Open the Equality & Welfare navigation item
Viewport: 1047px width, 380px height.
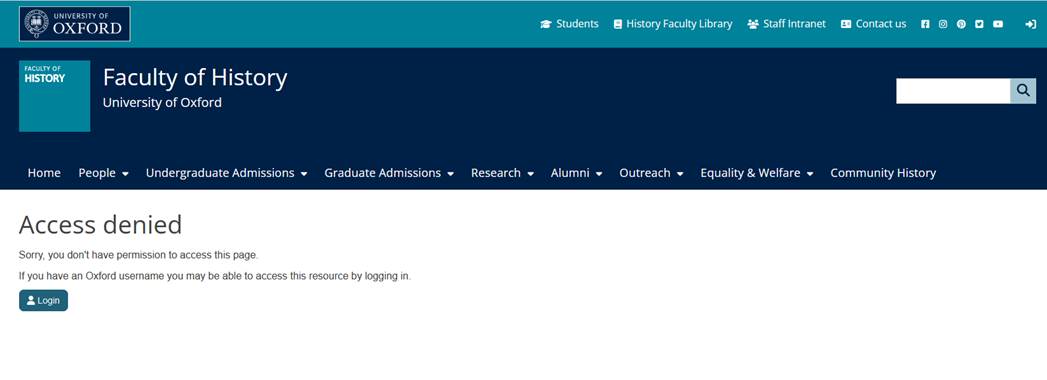coord(751,173)
